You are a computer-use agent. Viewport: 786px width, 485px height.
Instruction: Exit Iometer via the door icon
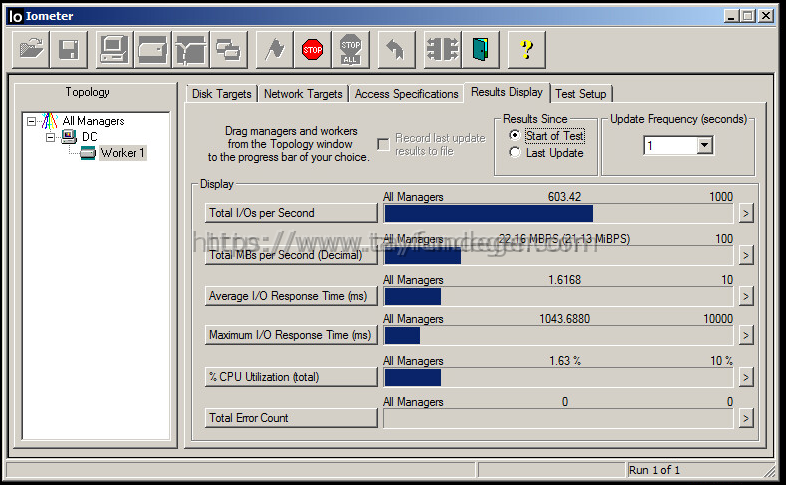point(480,50)
